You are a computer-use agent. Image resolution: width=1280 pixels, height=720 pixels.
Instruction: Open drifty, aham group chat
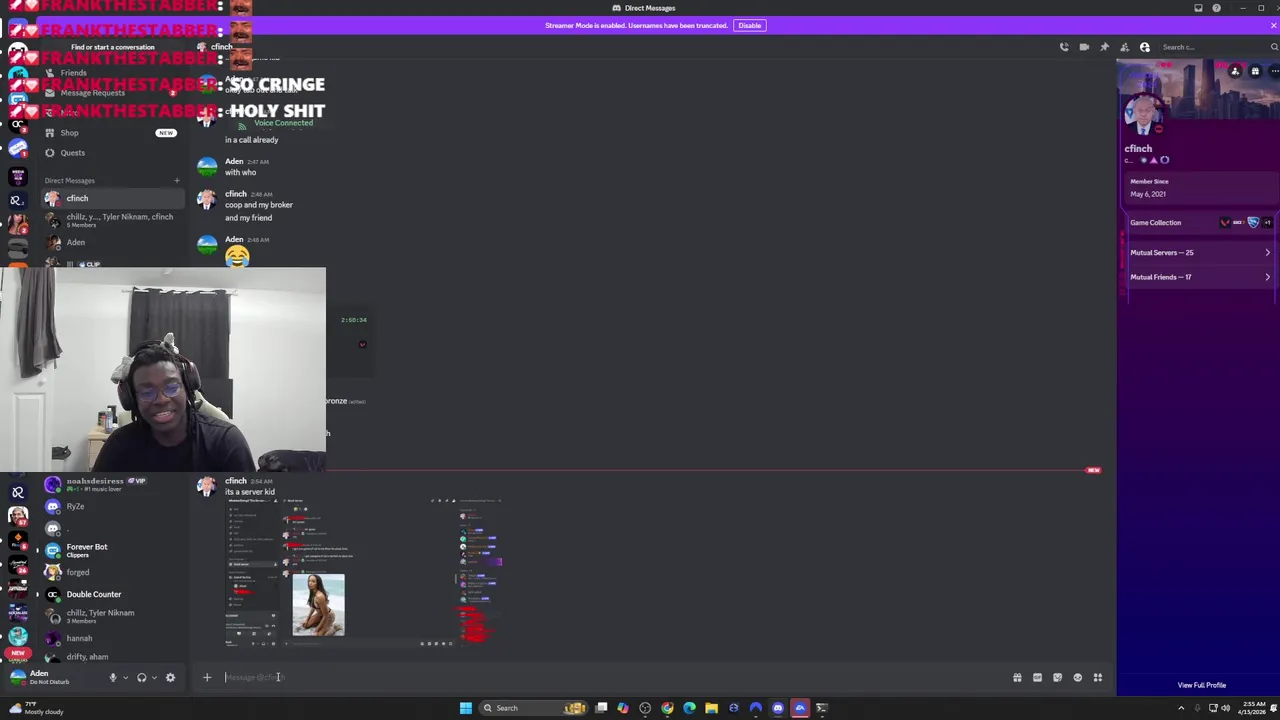pyautogui.click(x=112, y=657)
